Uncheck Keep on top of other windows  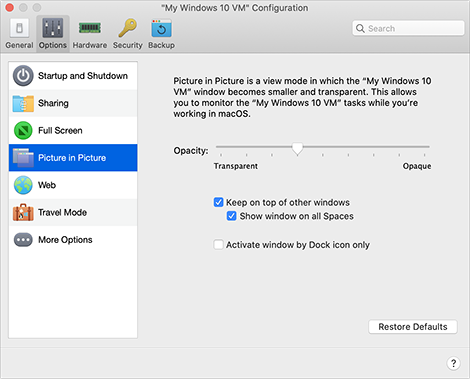coord(218,202)
